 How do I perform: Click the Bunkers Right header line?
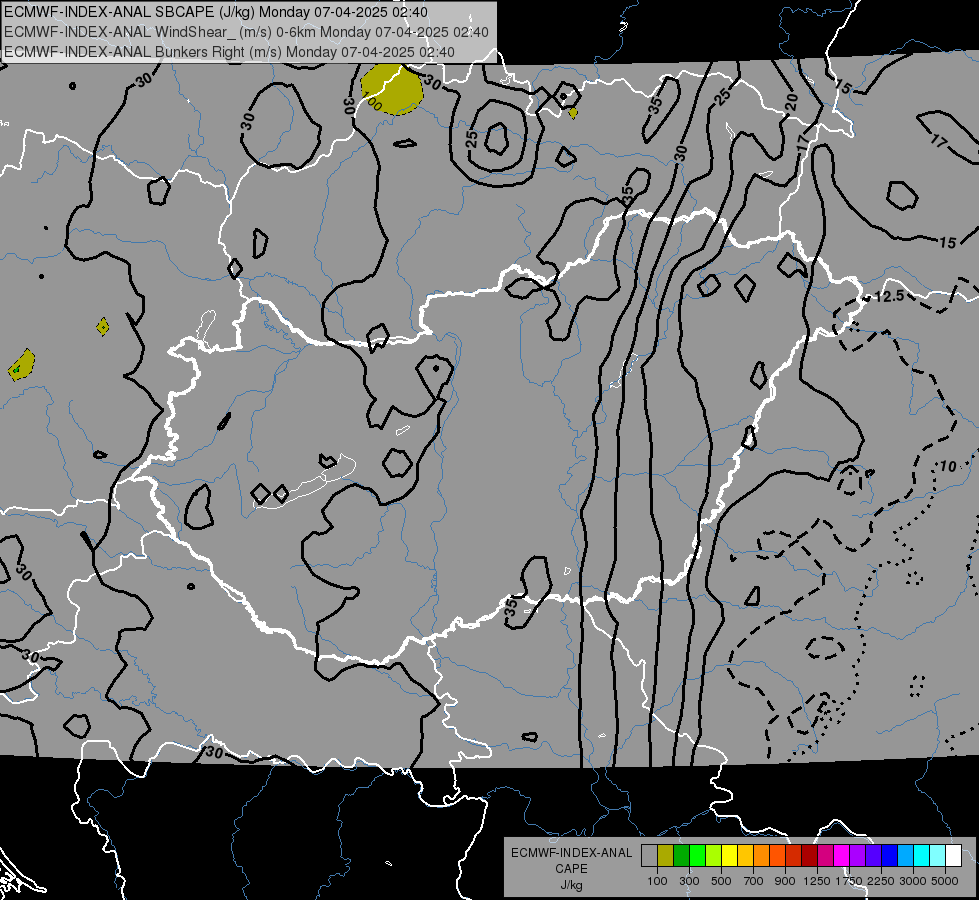229,52
